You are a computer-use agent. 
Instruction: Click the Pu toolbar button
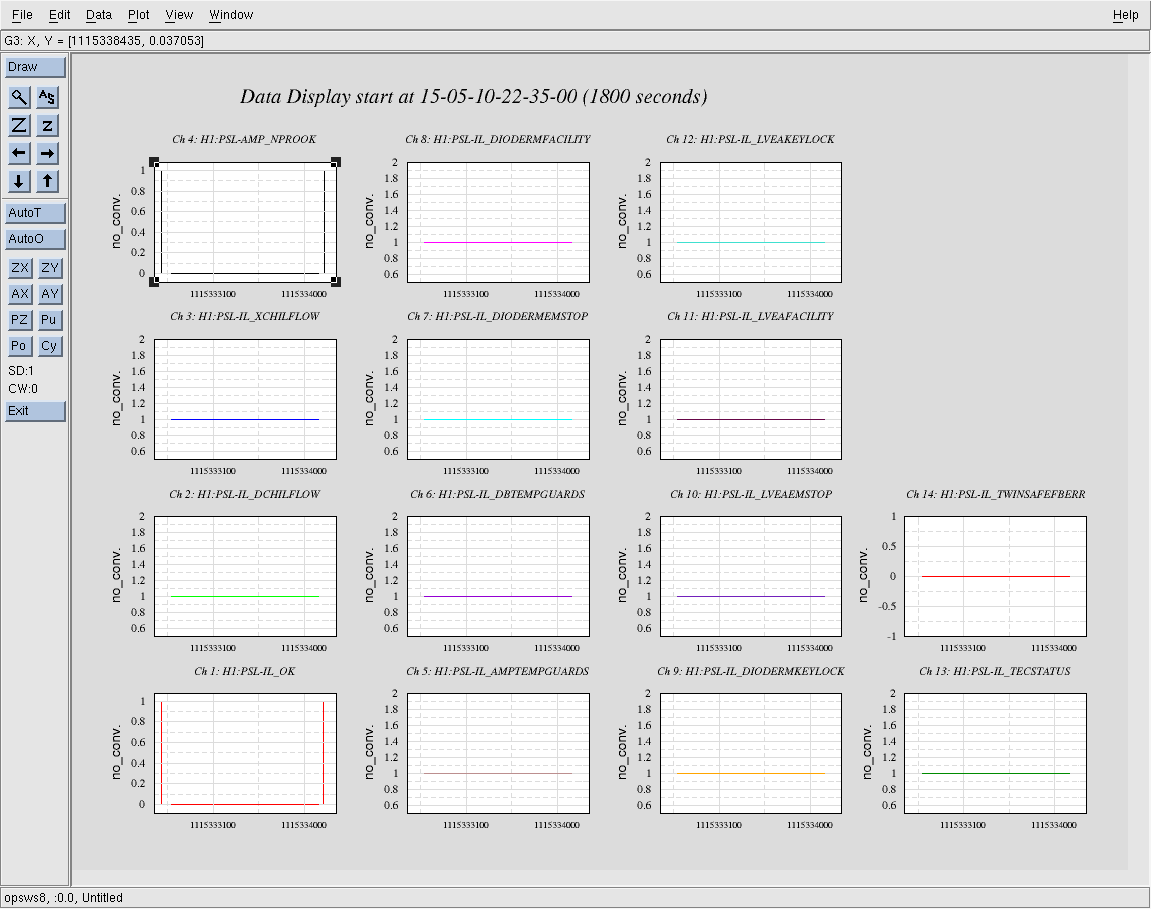click(49, 319)
